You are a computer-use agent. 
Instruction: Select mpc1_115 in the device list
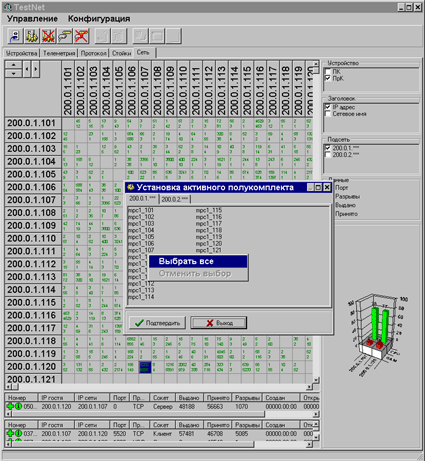click(209, 210)
